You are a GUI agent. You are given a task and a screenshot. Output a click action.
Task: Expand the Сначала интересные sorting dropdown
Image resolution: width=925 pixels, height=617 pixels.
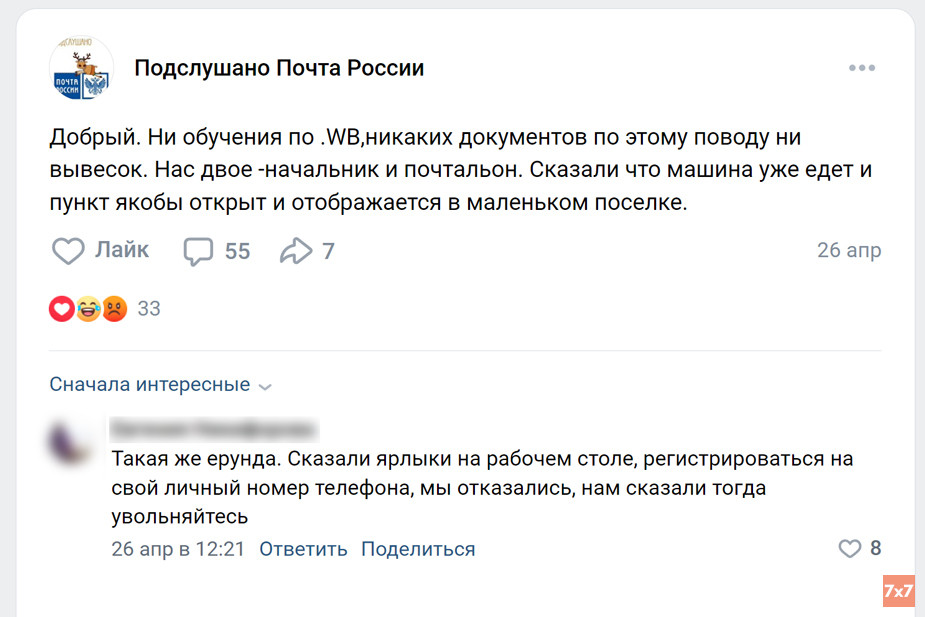[148, 384]
